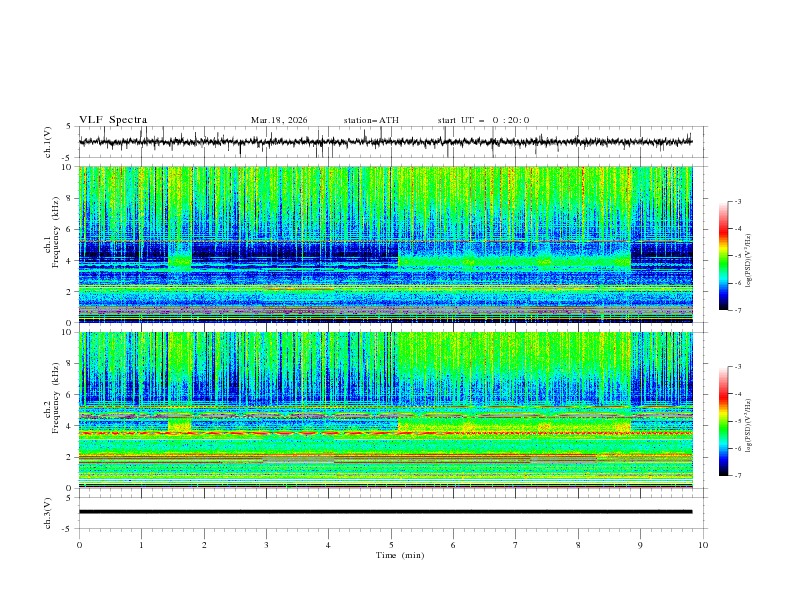Click the ch.2 'Frequency (kHz)' axis label
The width and height of the screenshot is (792, 612).
(x=55, y=398)
